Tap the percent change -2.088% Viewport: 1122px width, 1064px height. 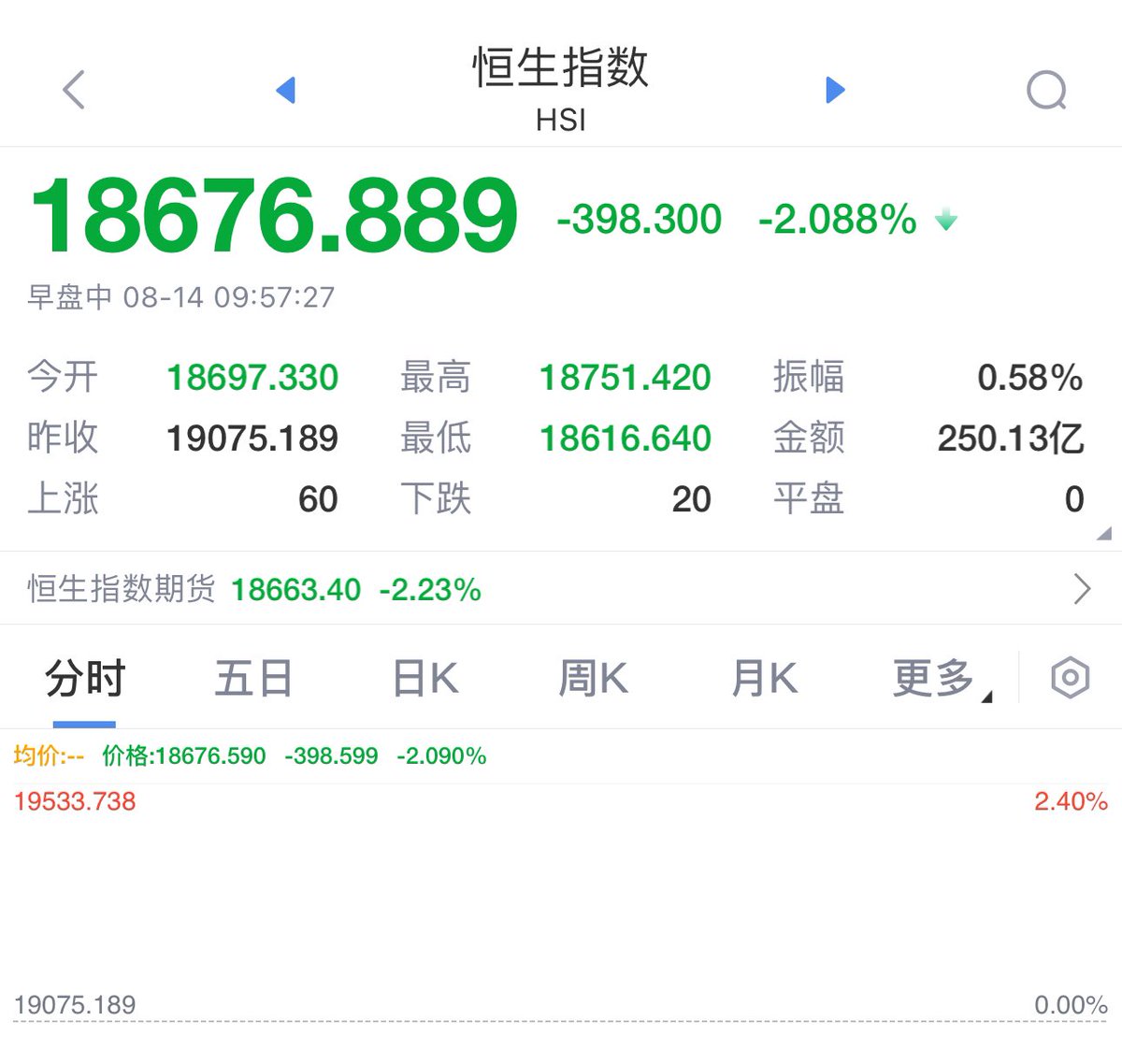837,220
